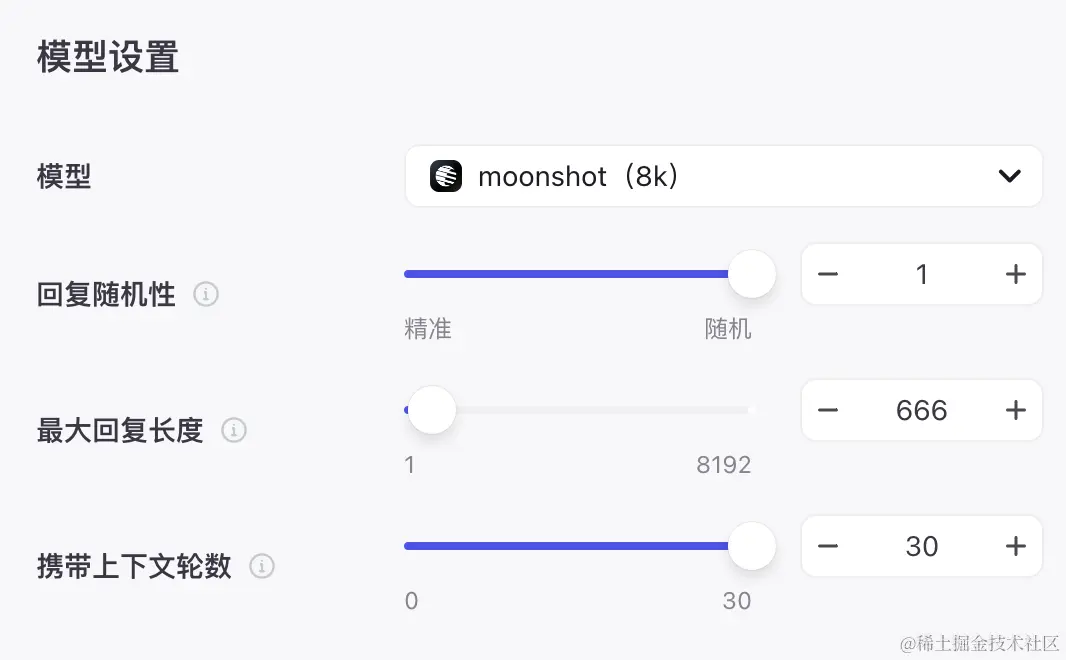The image size is (1066, 660).
Task: Click the 携带上下文轮数 slider handle
Action: pos(752,546)
